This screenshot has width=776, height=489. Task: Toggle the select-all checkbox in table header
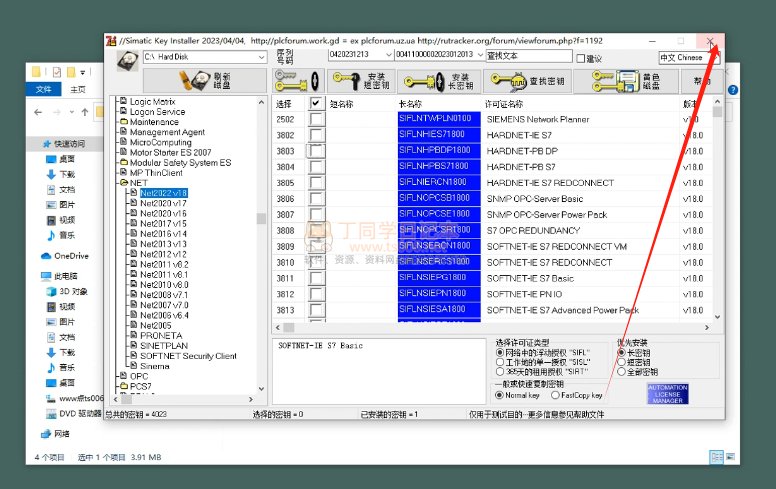tap(317, 103)
